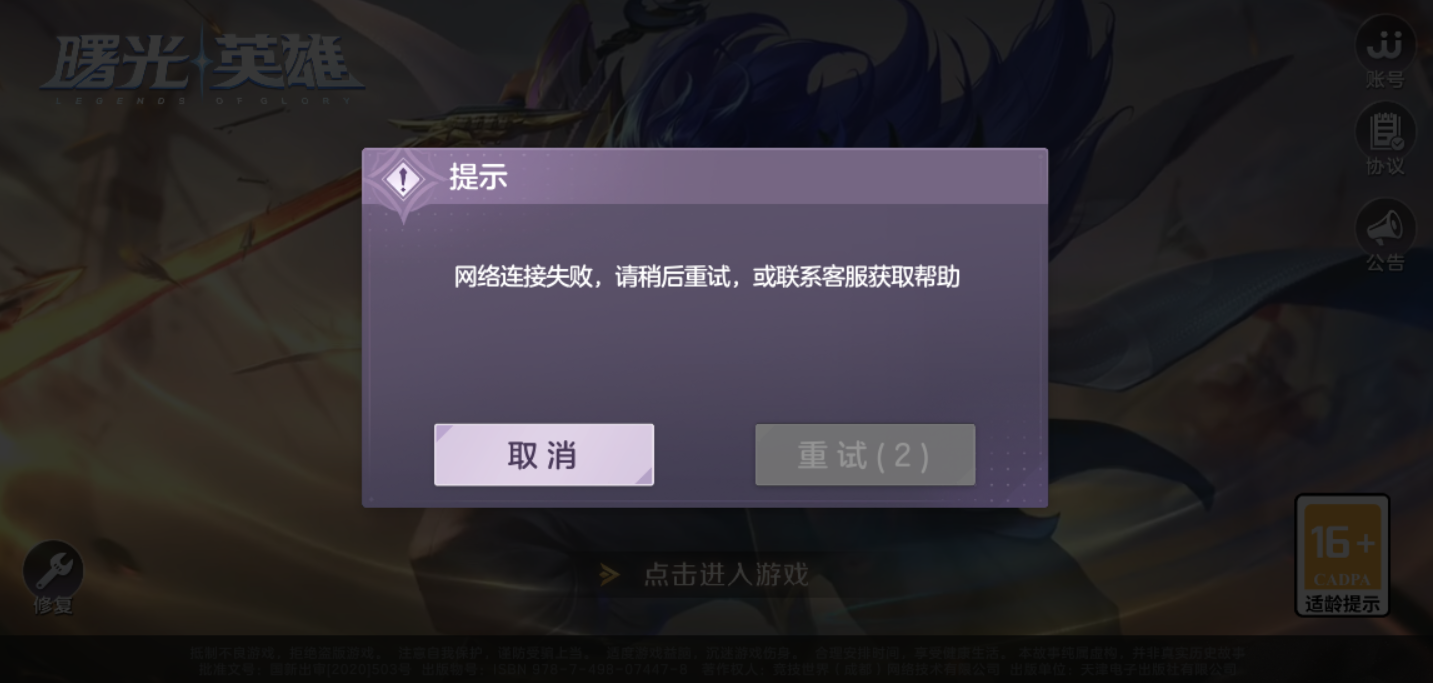Click the exclamation warning icon in dialog header
Viewport: 1433px width, 683px height.
403,180
